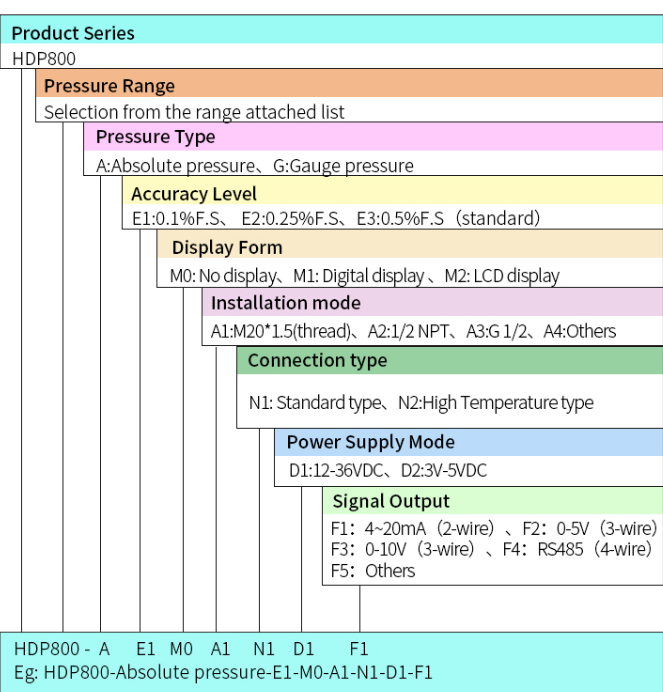Select the Signal Output header

click(x=391, y=501)
